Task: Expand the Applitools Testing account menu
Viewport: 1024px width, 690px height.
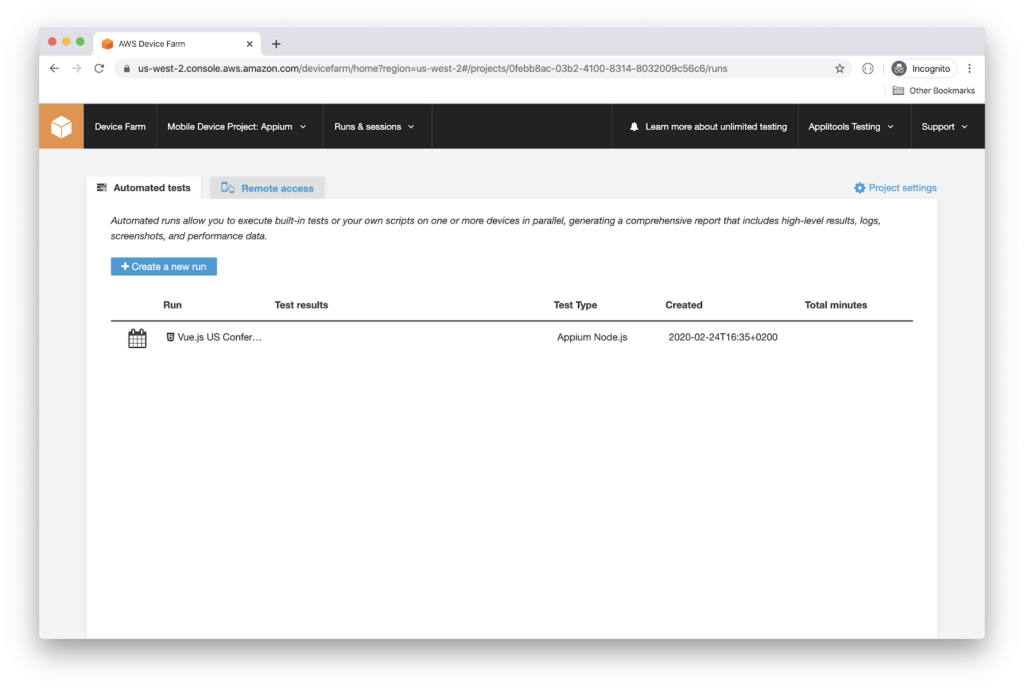Action: point(851,127)
